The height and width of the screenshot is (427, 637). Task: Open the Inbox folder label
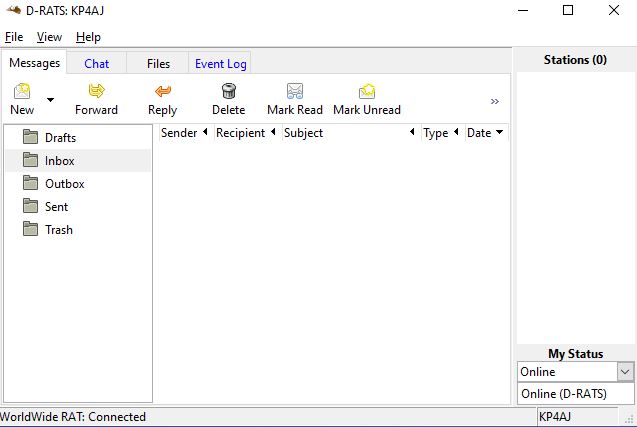pyautogui.click(x=60, y=161)
